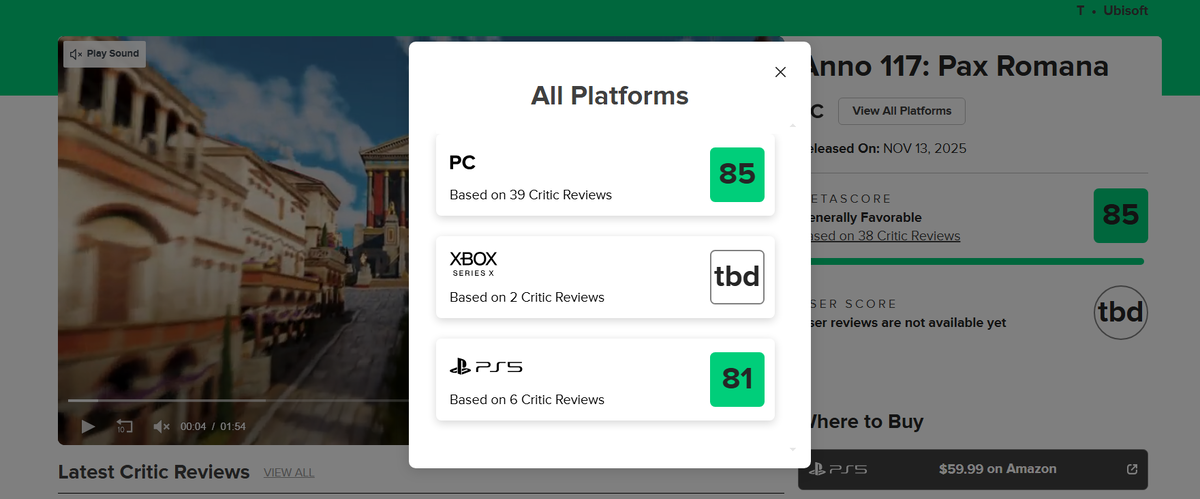Image resolution: width=1200 pixels, height=499 pixels.
Task: Click the Where to Buy heading
Action: tap(866, 421)
